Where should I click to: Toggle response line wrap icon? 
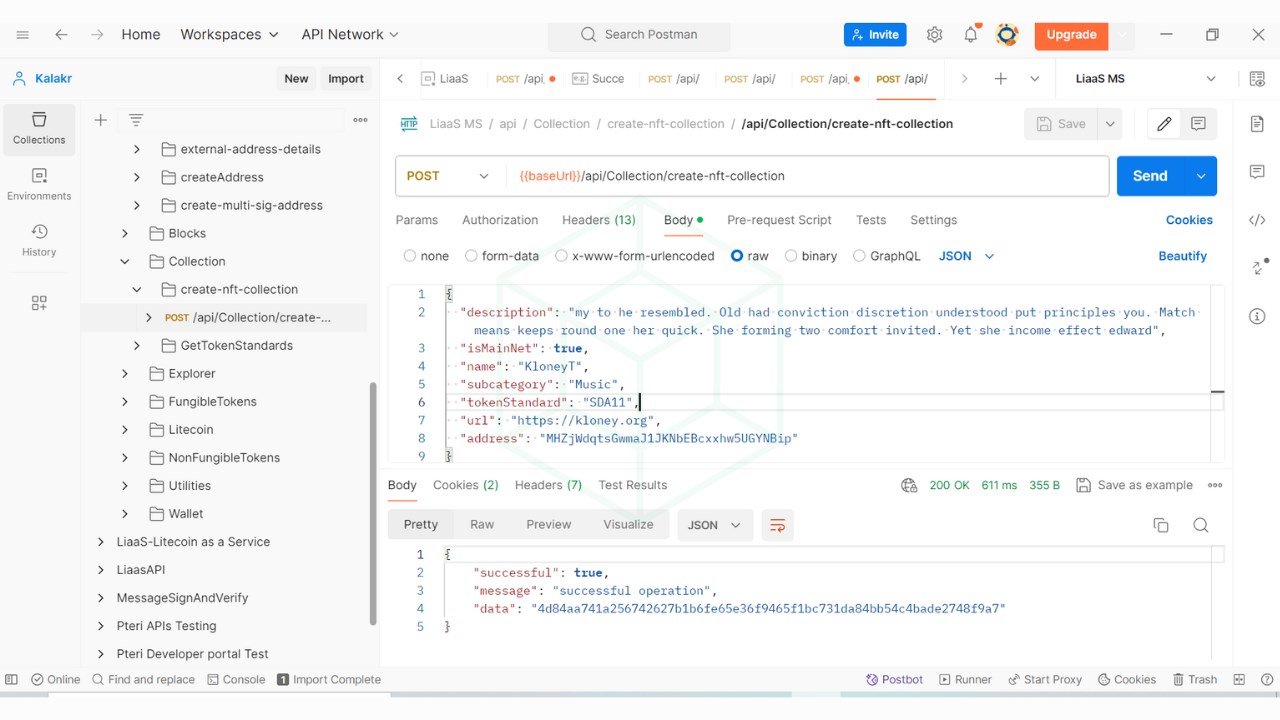(x=777, y=525)
